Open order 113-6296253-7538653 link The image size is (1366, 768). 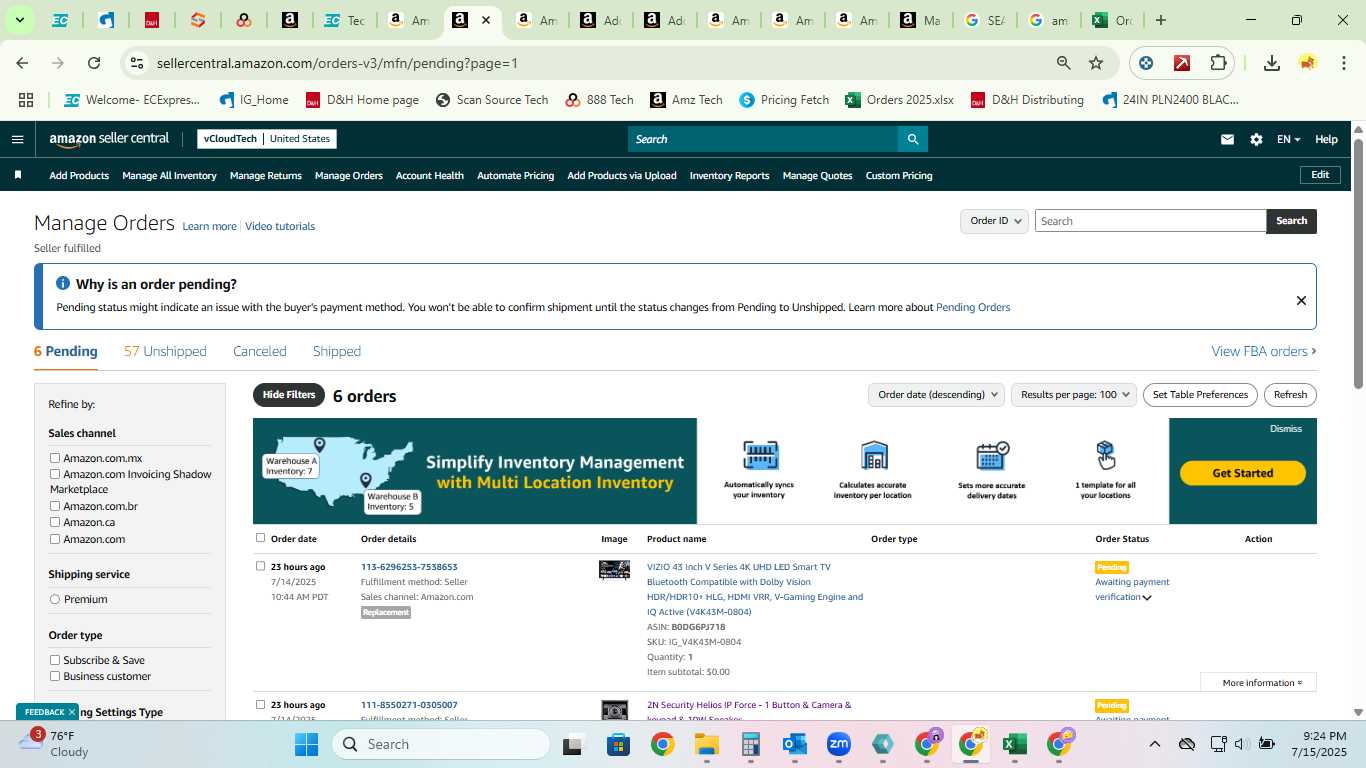(x=409, y=567)
